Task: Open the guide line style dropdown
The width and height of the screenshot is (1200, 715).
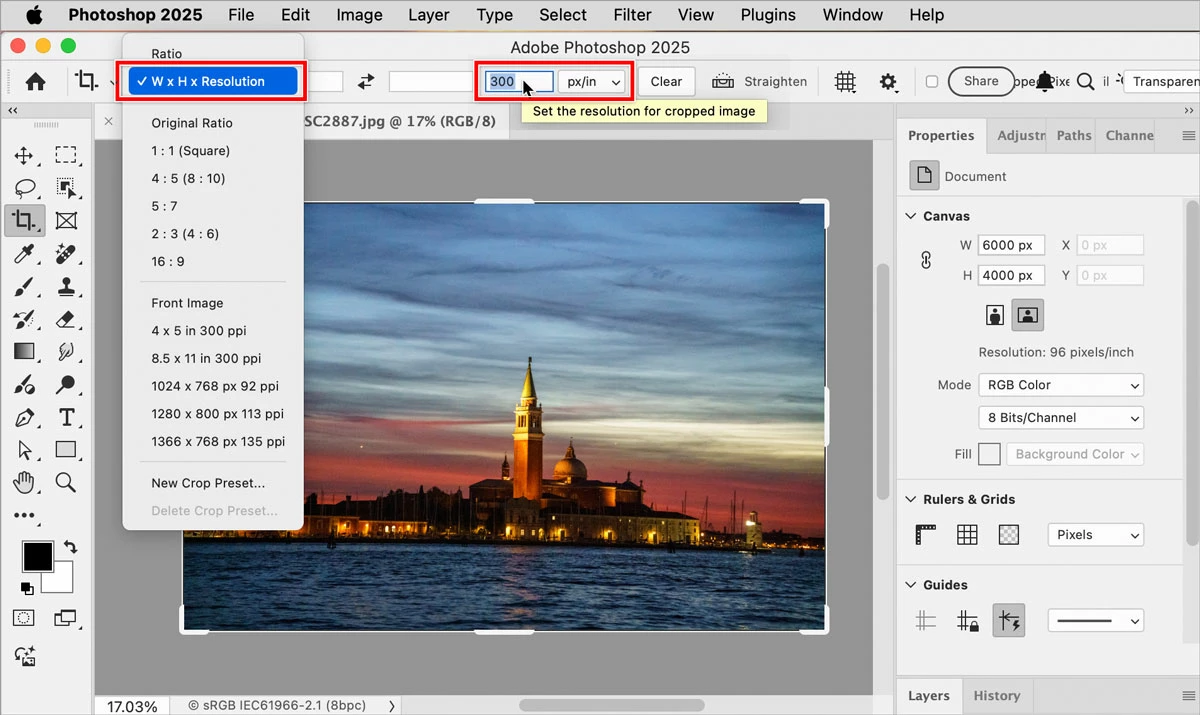Action: (x=1096, y=621)
